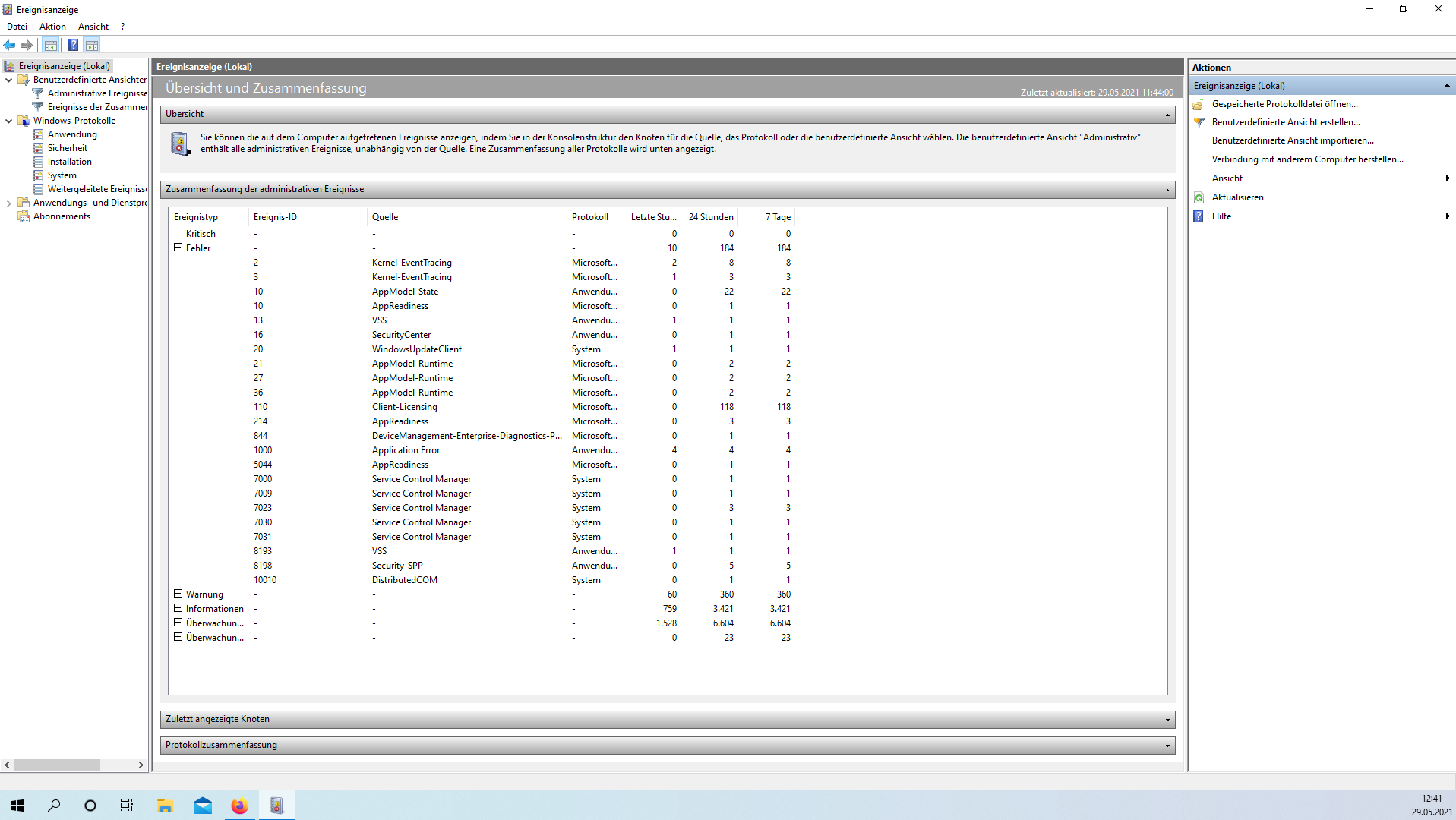Open the System log icon
The width and height of the screenshot is (1456, 820).
click(x=38, y=175)
